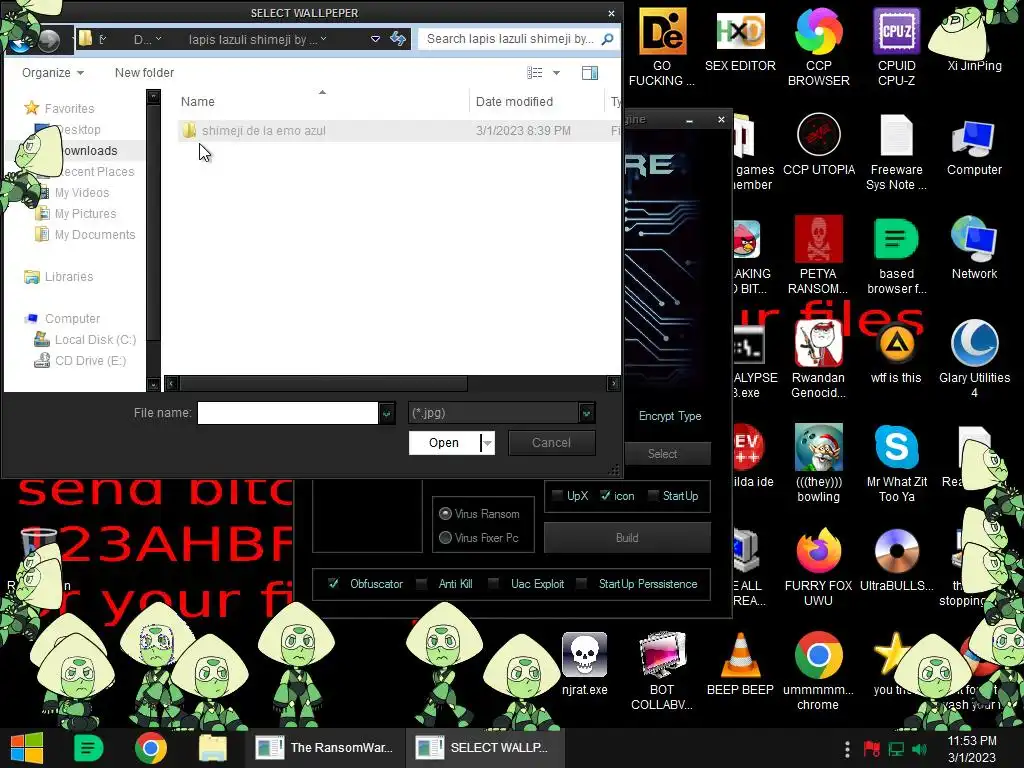Click the New folder button

tap(144, 72)
